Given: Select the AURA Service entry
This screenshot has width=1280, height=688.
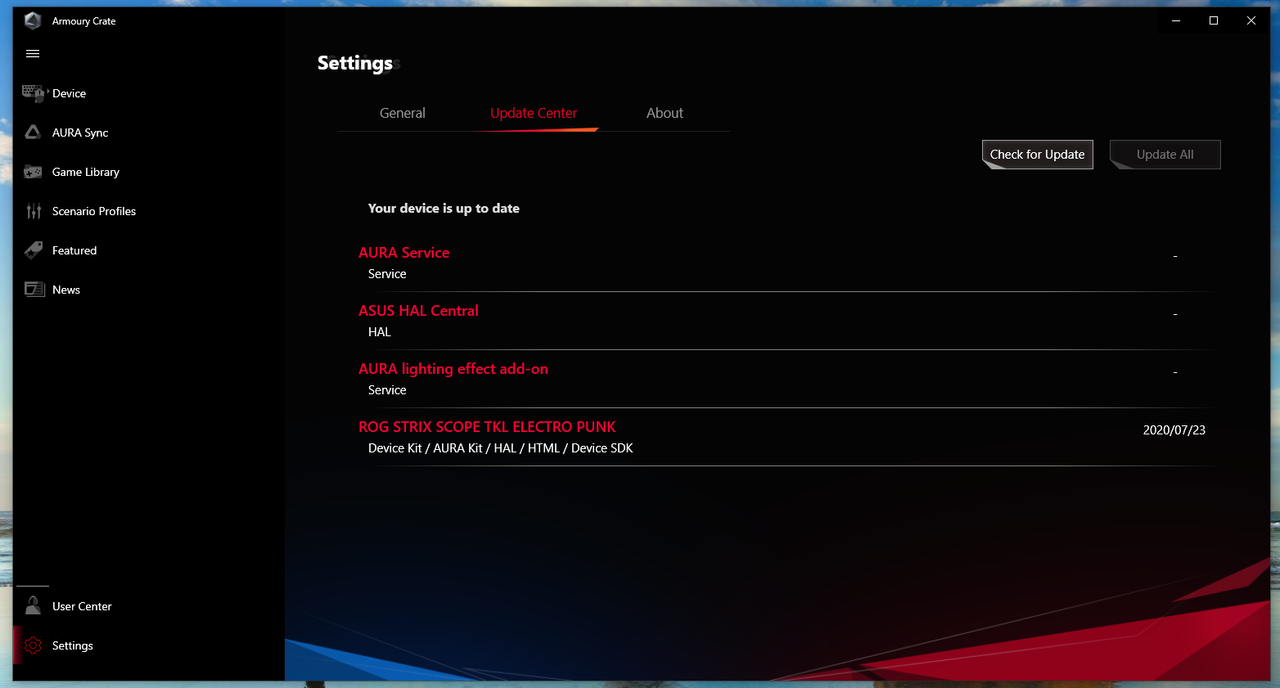Looking at the screenshot, I should tap(404, 252).
